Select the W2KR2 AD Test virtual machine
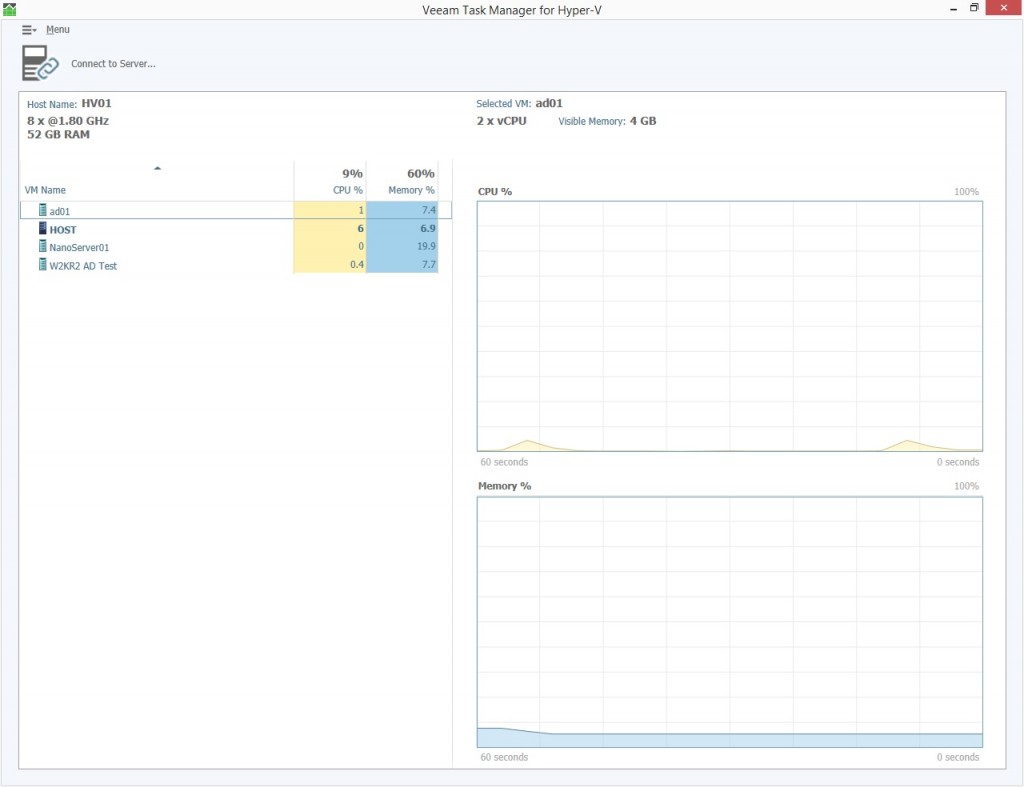Viewport: 1024px width, 787px height. (x=150, y=265)
